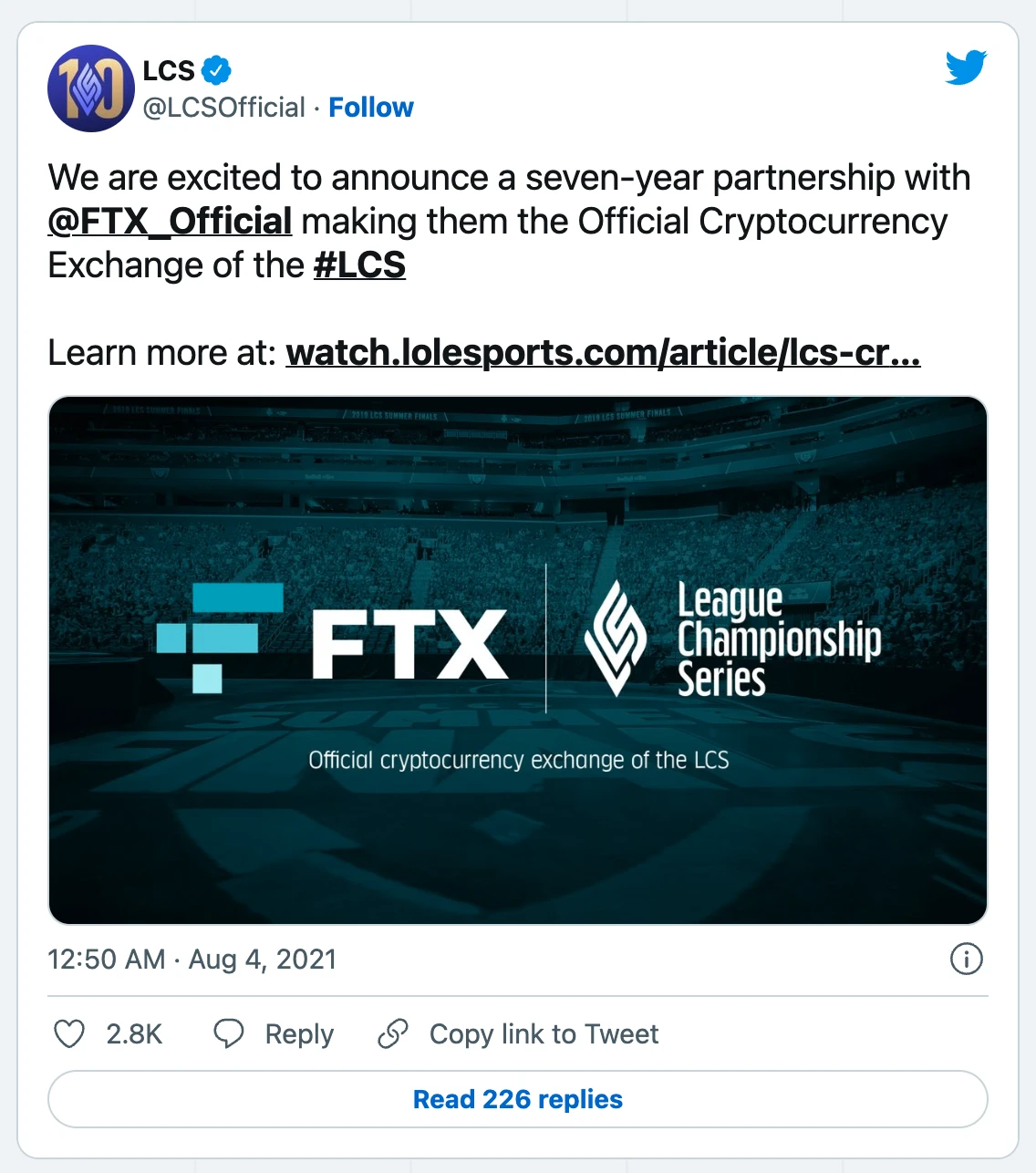Open the #LCS hashtag

point(359,265)
